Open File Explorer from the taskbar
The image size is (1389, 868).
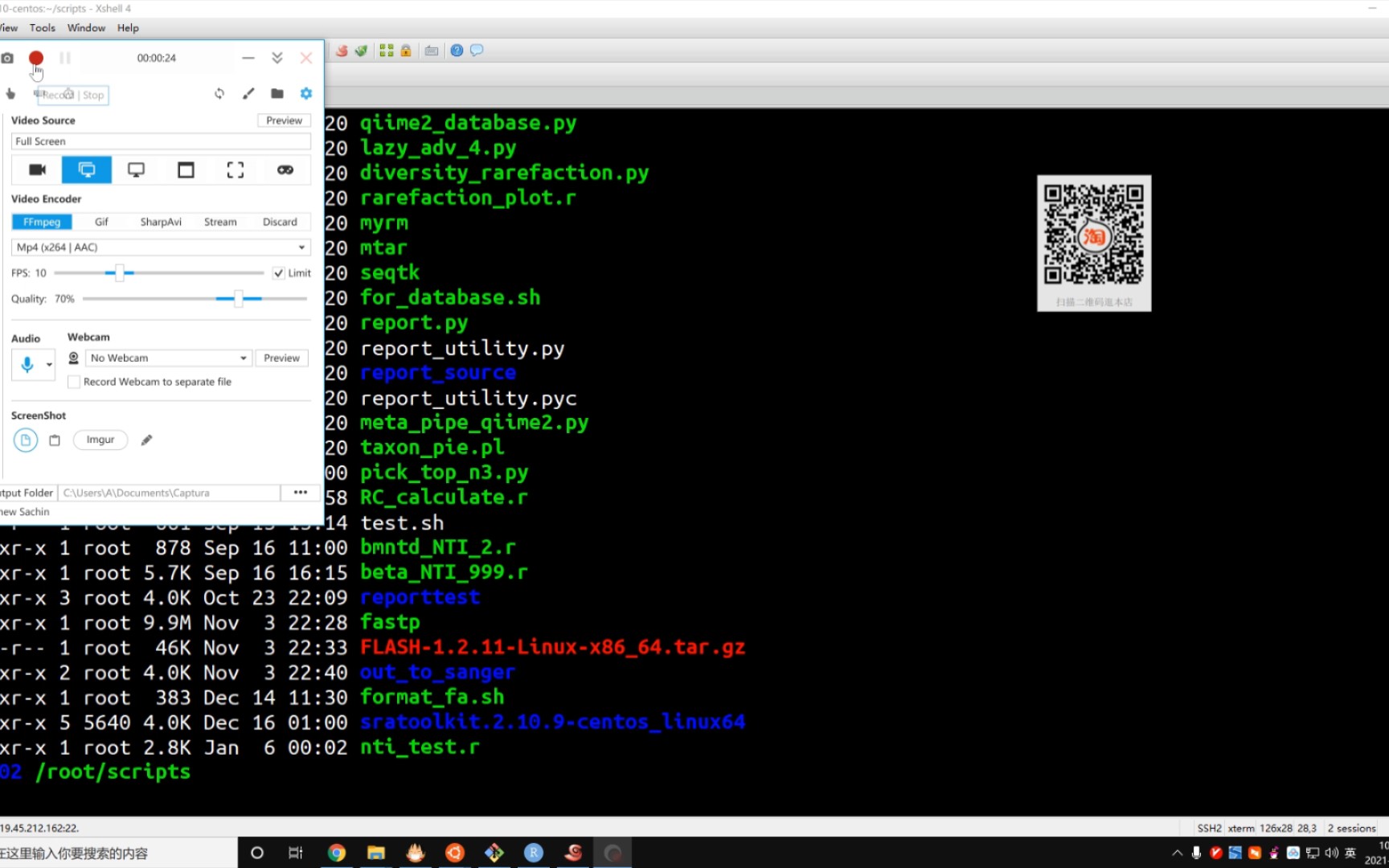[x=376, y=853]
